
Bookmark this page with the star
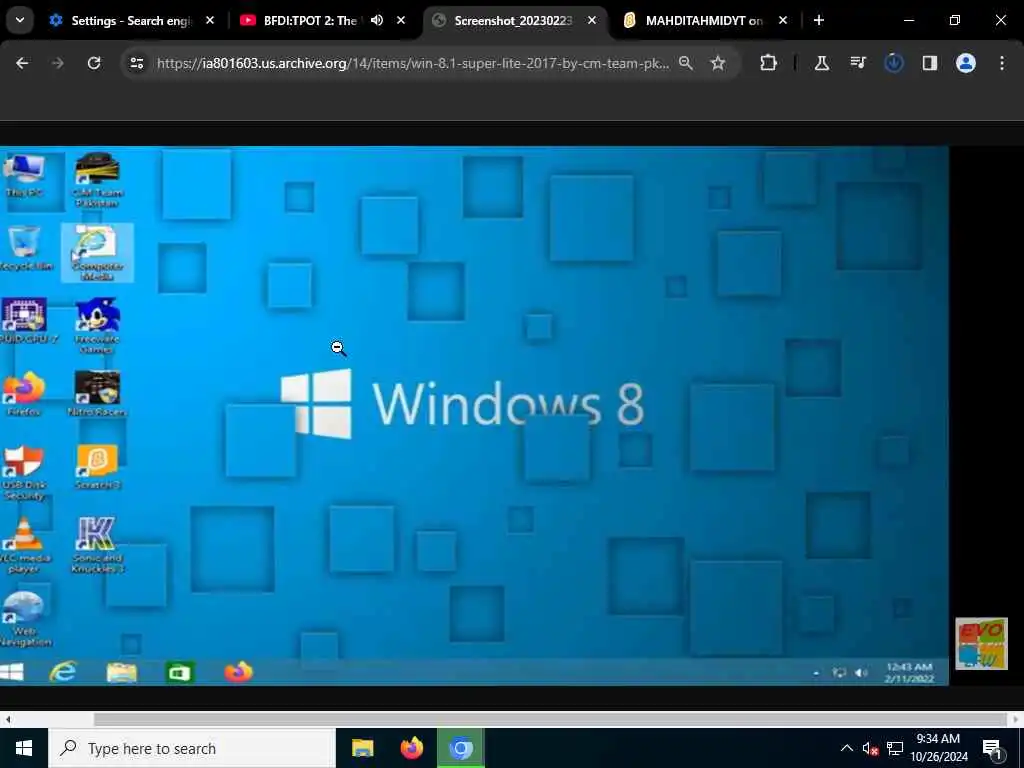[718, 63]
